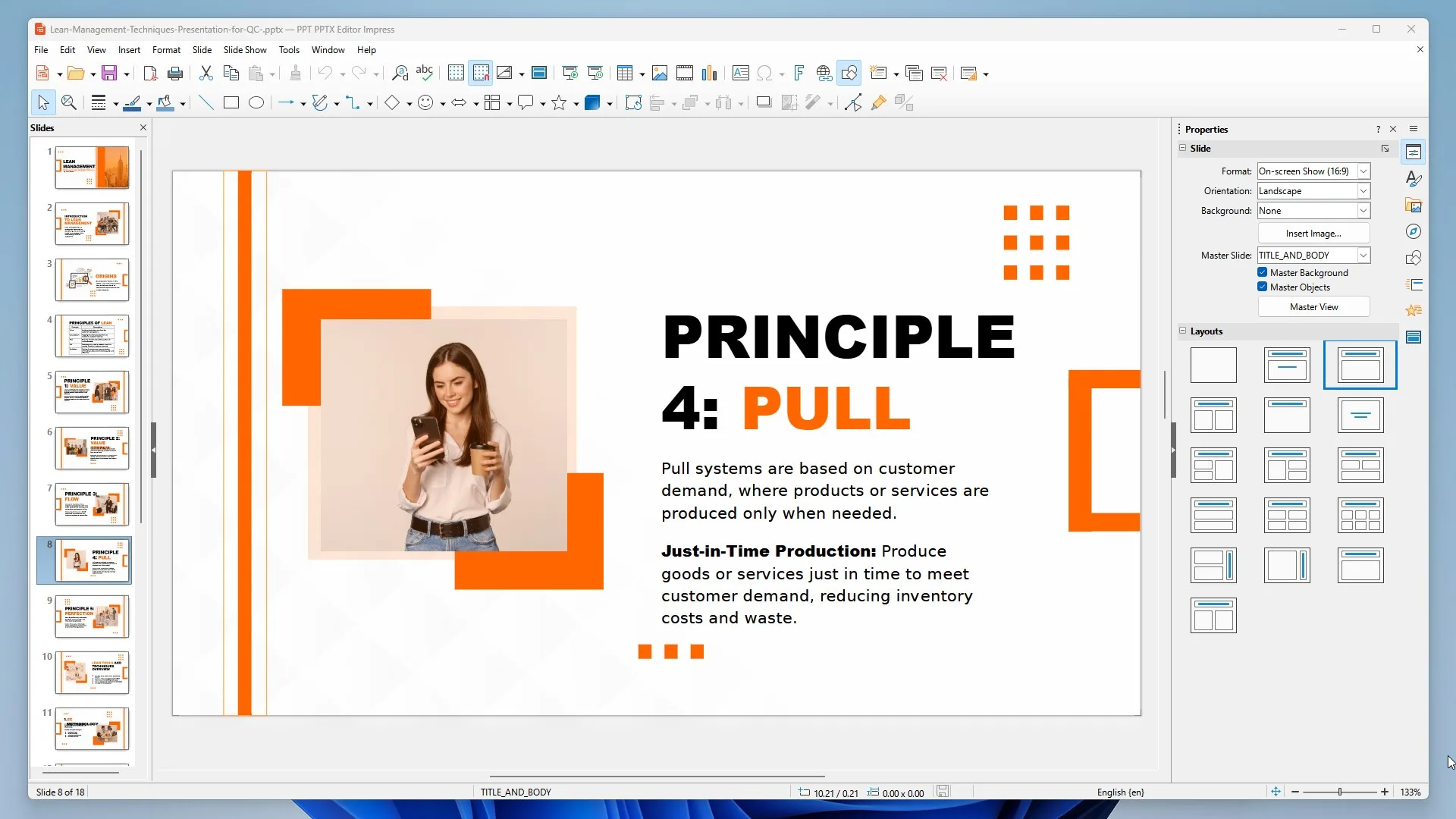
Task: Click the Cut scissors icon
Action: (x=206, y=74)
